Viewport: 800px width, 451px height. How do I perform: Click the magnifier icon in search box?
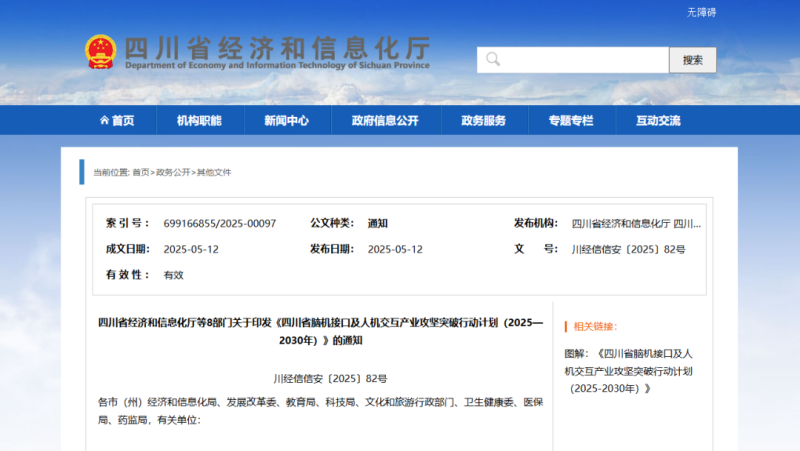492,60
